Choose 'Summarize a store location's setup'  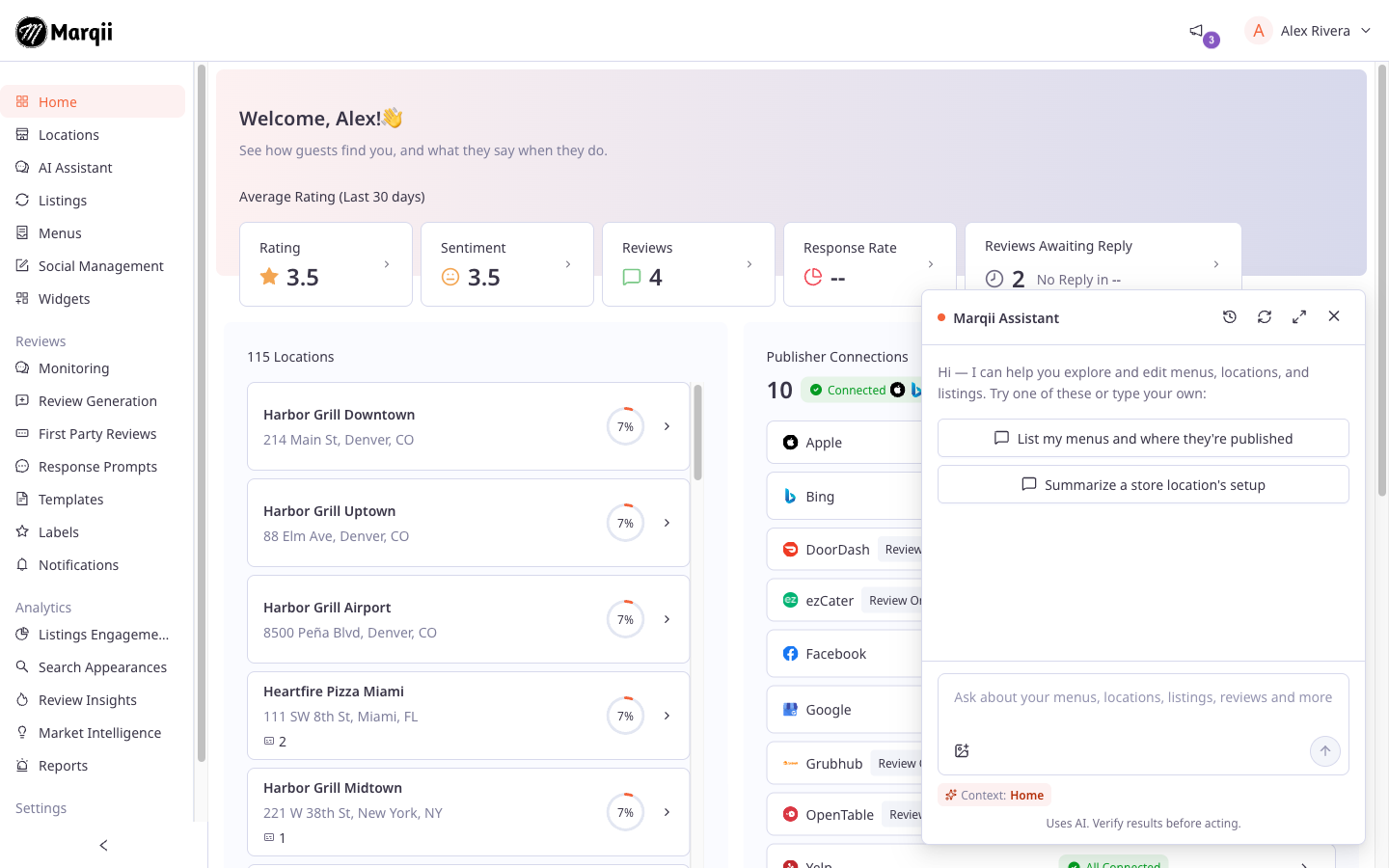point(1143,484)
